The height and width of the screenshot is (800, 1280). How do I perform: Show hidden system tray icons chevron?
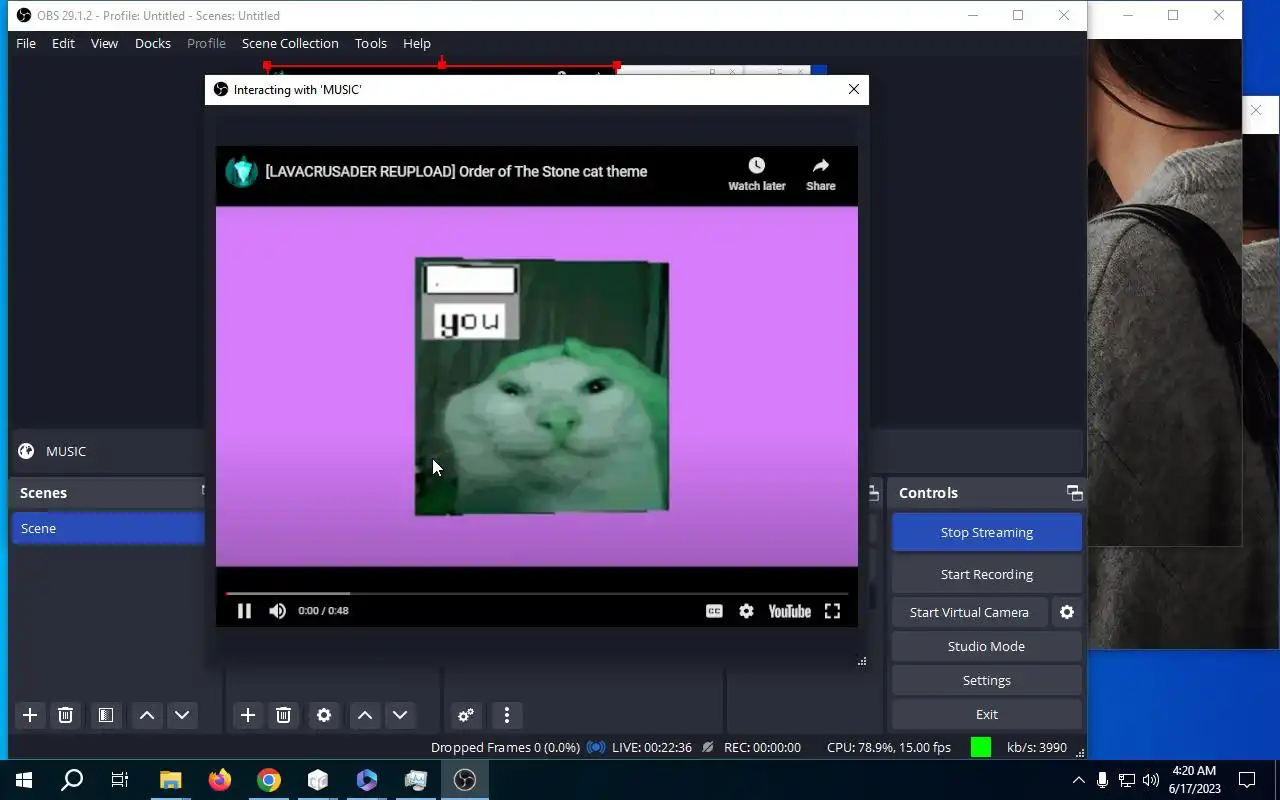pos(1078,780)
